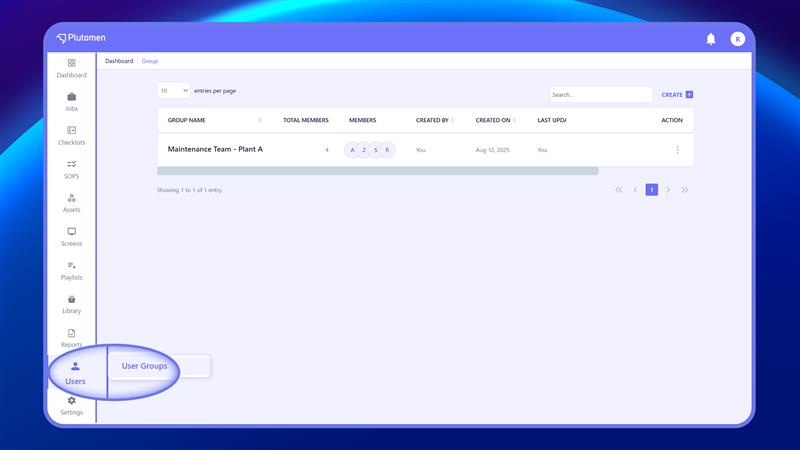Go to next page
The height and width of the screenshot is (450, 800).
pos(668,190)
